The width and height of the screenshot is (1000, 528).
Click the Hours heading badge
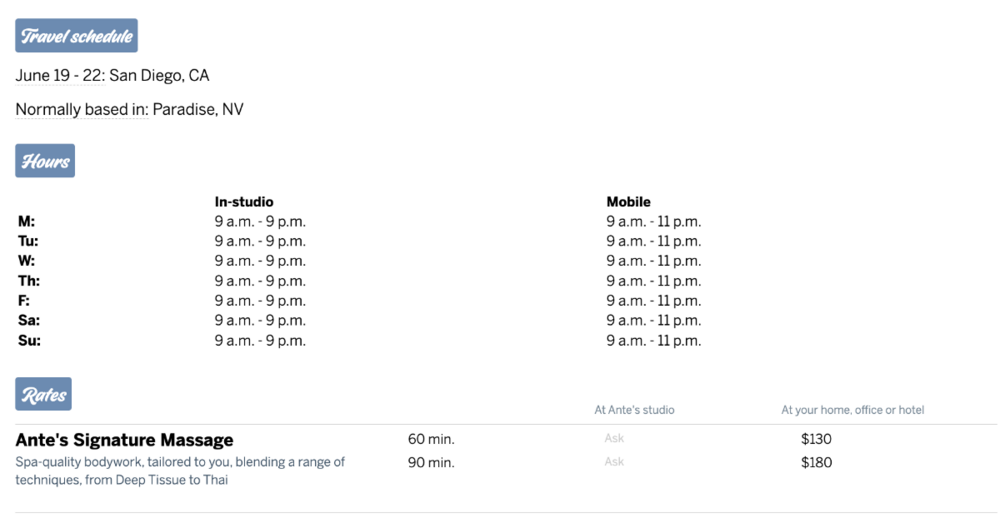click(x=45, y=161)
